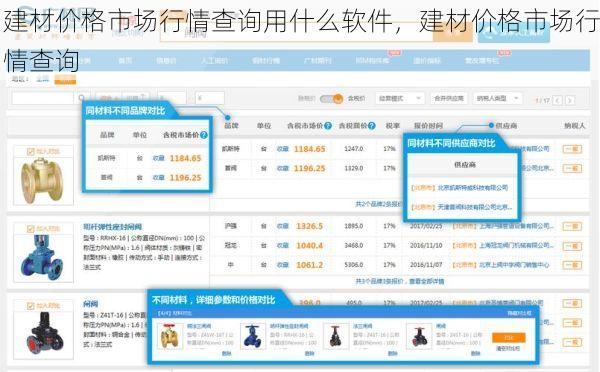Click 供应商 column header
The image size is (600, 372).
coord(506,126)
